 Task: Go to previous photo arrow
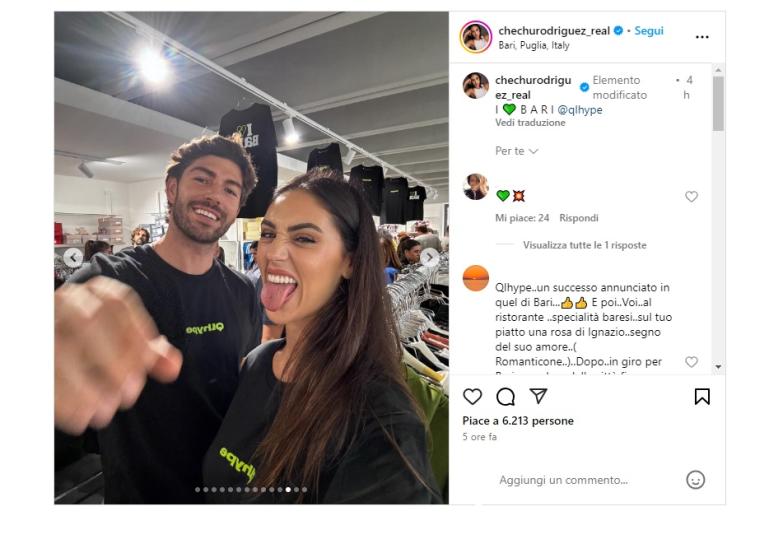coord(73,257)
